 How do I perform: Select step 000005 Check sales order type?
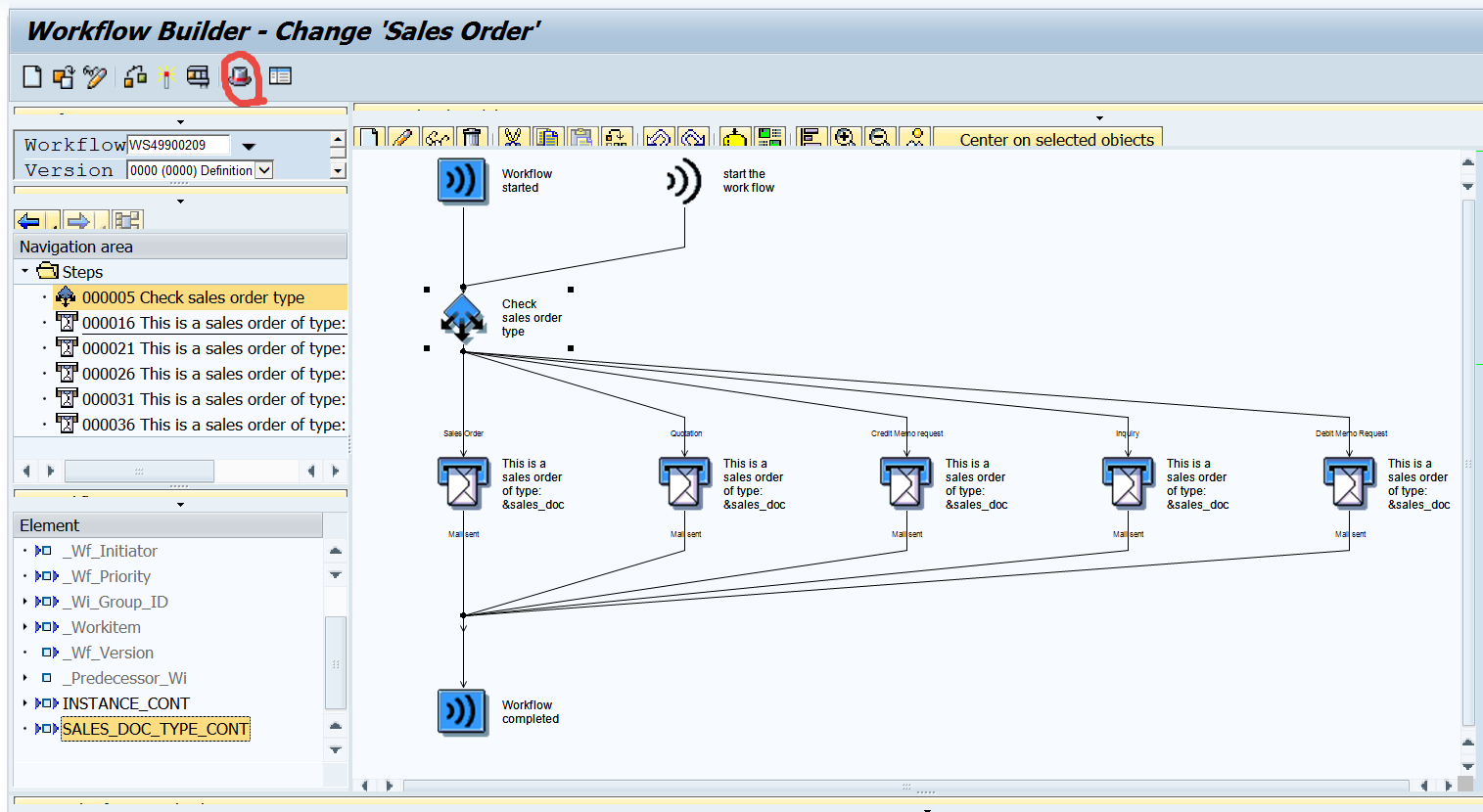pos(193,297)
